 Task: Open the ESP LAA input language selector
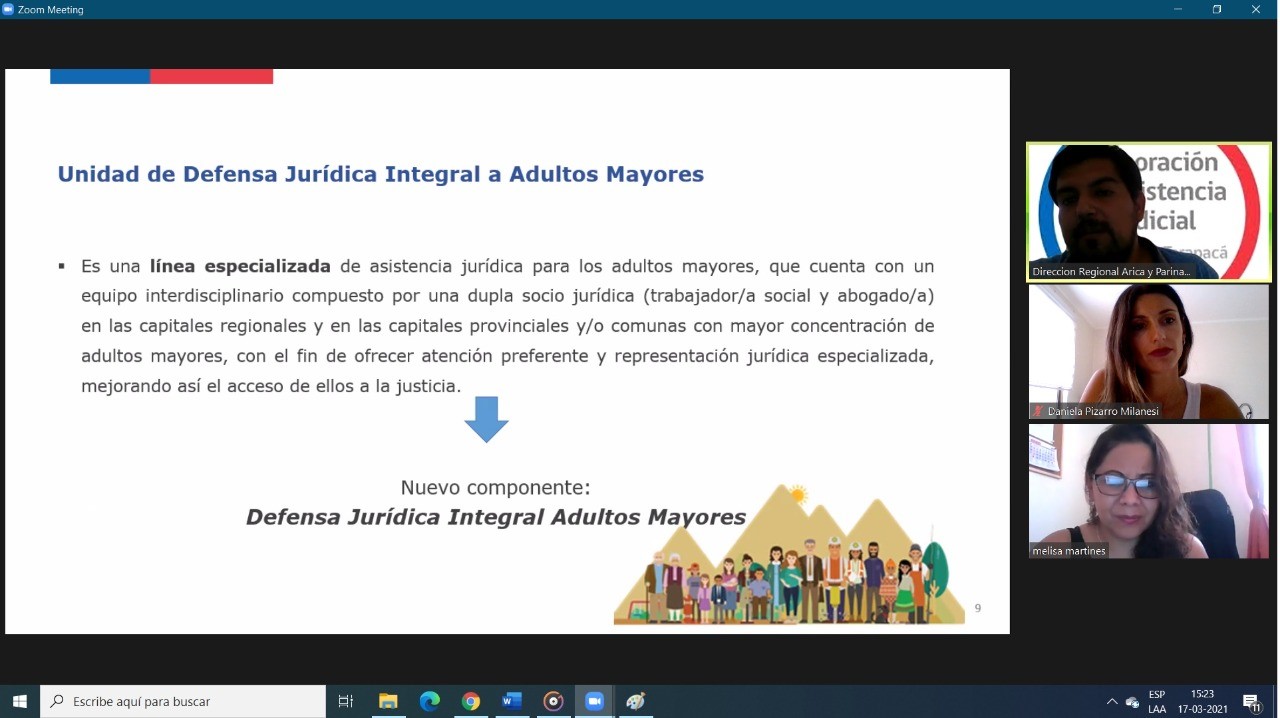click(1157, 701)
